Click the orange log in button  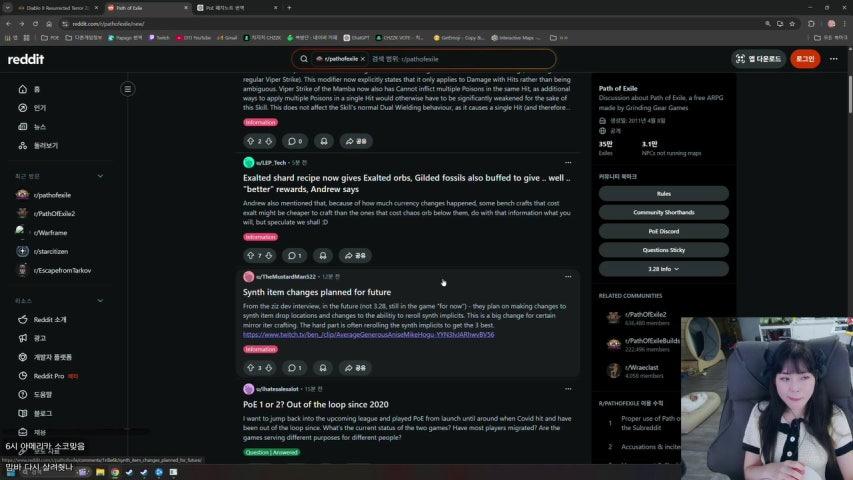point(805,59)
